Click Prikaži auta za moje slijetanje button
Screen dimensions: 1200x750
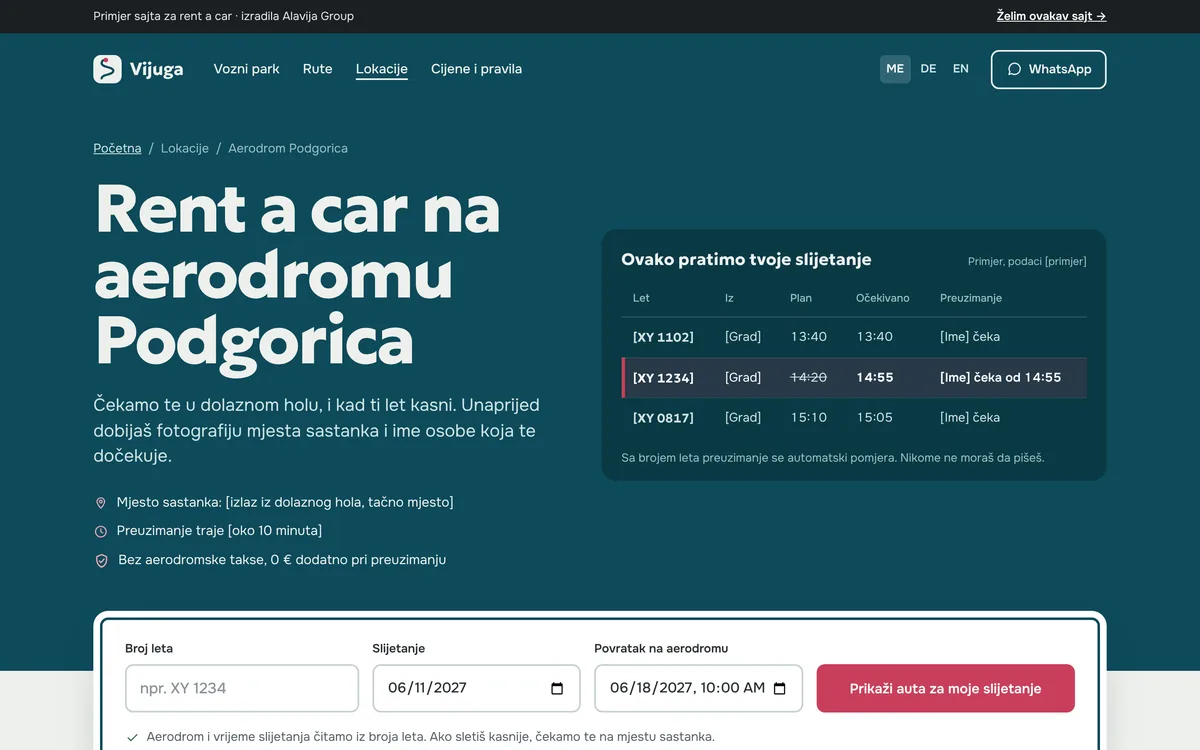tap(946, 688)
